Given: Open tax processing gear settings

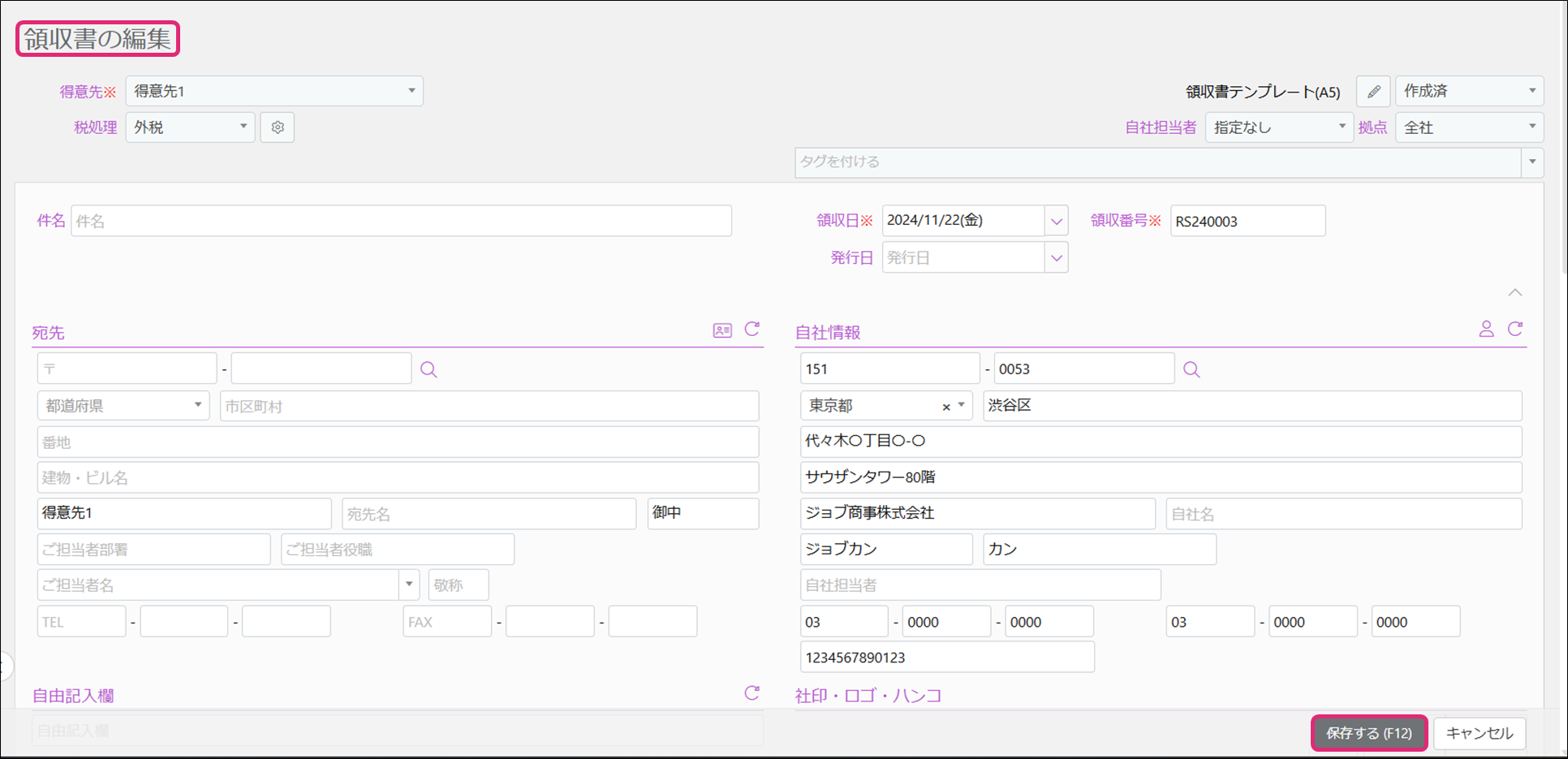Looking at the screenshot, I should pyautogui.click(x=278, y=127).
